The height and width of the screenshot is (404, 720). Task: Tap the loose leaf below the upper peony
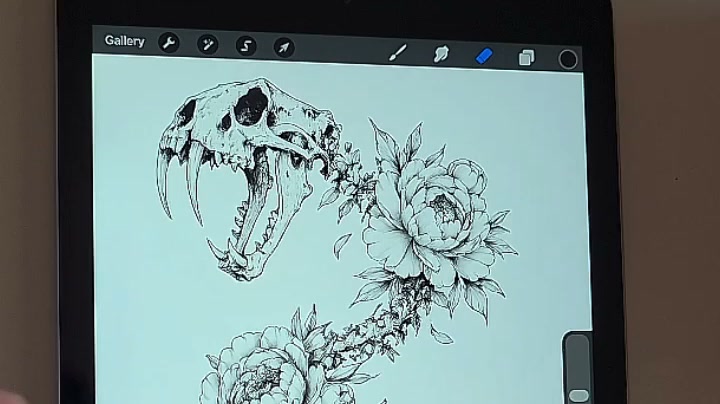tap(441, 335)
